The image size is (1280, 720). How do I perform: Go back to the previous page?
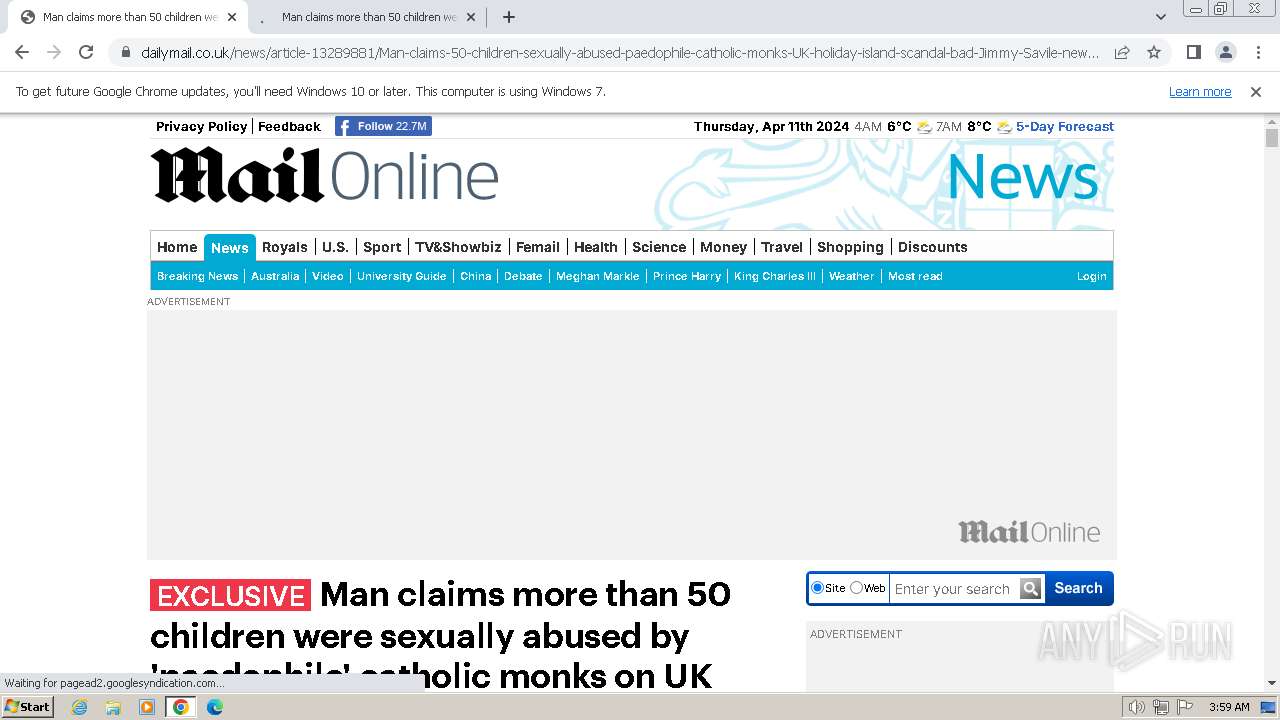tap(22, 52)
